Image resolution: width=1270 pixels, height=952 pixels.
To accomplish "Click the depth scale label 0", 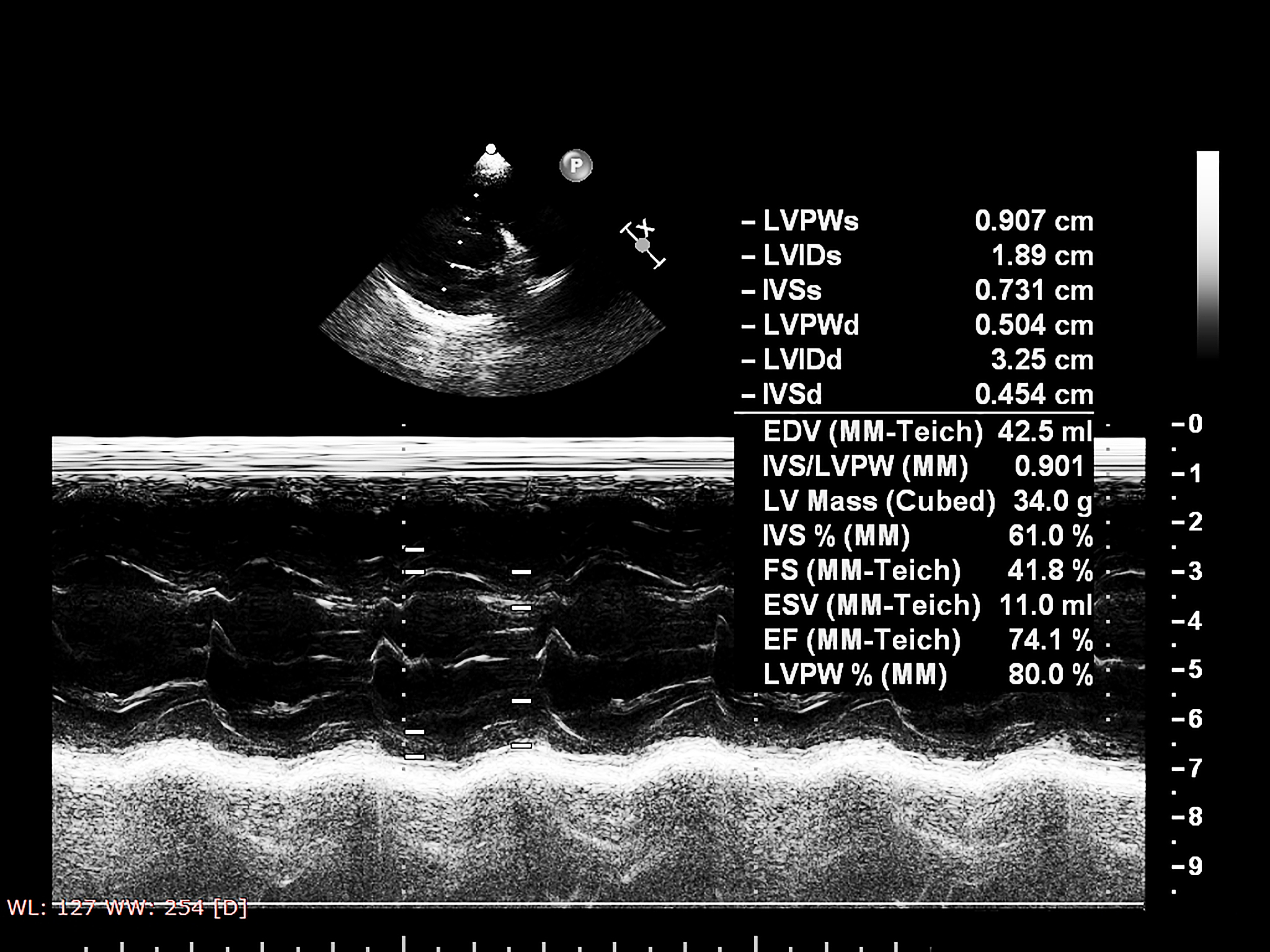I will [x=1188, y=425].
